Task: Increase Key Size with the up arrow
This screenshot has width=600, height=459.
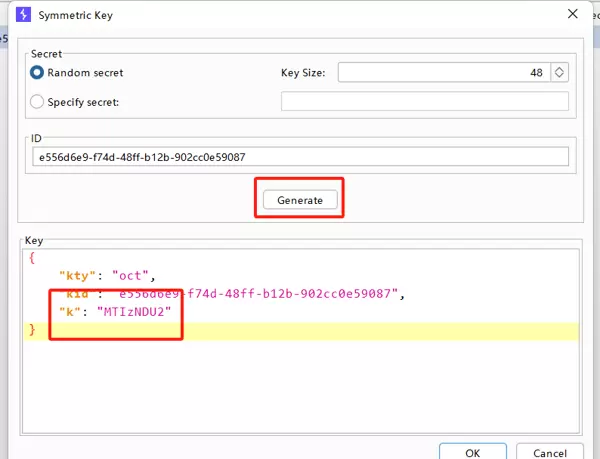Action: tap(560, 68)
